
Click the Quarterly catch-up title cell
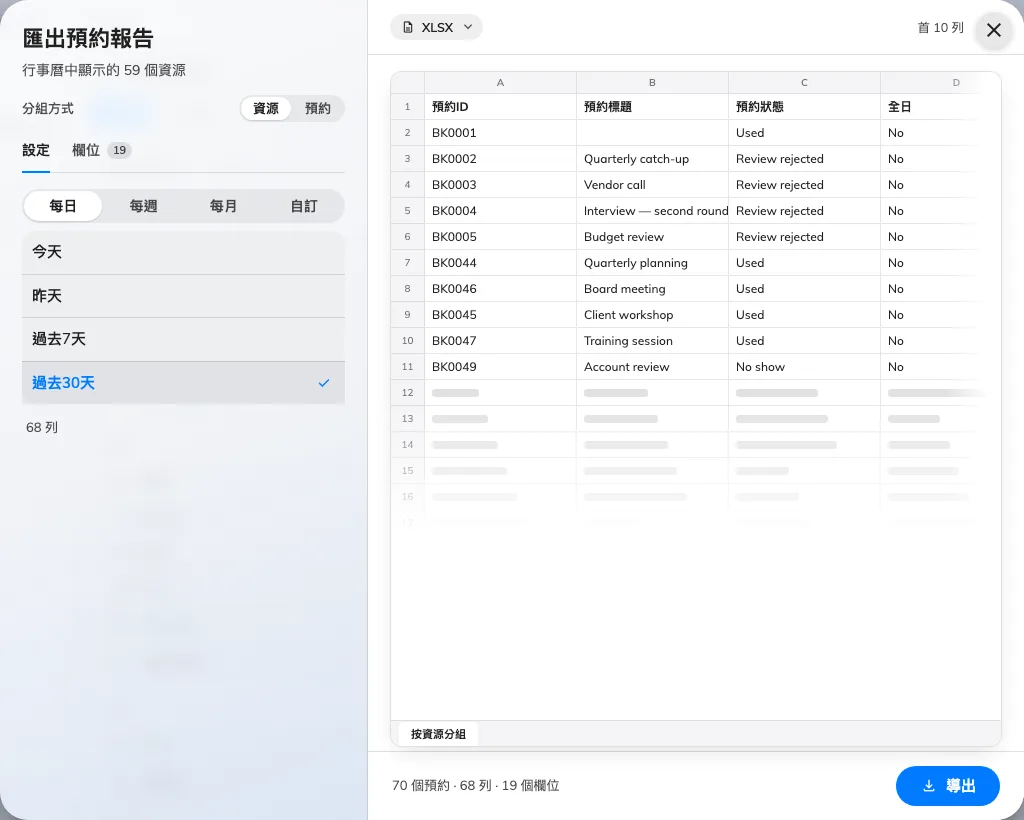[652, 159]
